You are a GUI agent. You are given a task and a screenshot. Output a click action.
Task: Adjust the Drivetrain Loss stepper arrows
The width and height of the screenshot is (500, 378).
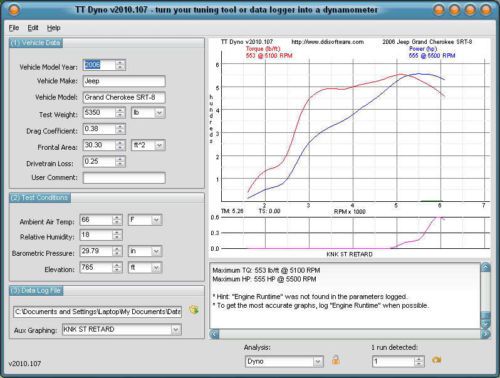pyautogui.click(x=120, y=161)
